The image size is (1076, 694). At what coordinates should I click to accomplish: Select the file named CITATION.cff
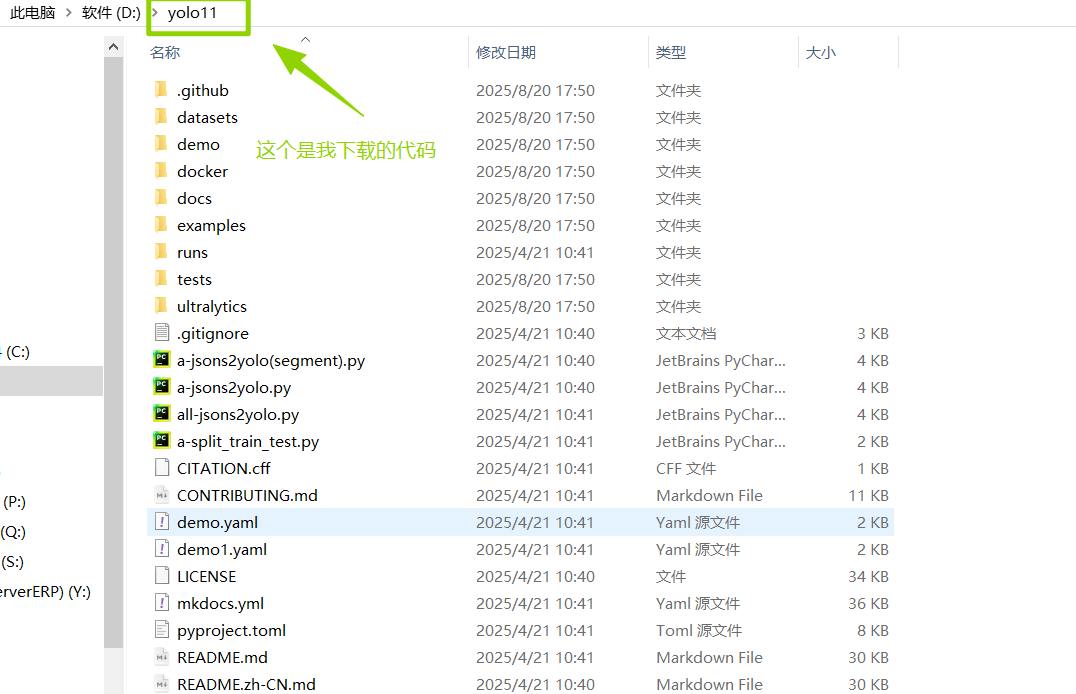(x=224, y=468)
